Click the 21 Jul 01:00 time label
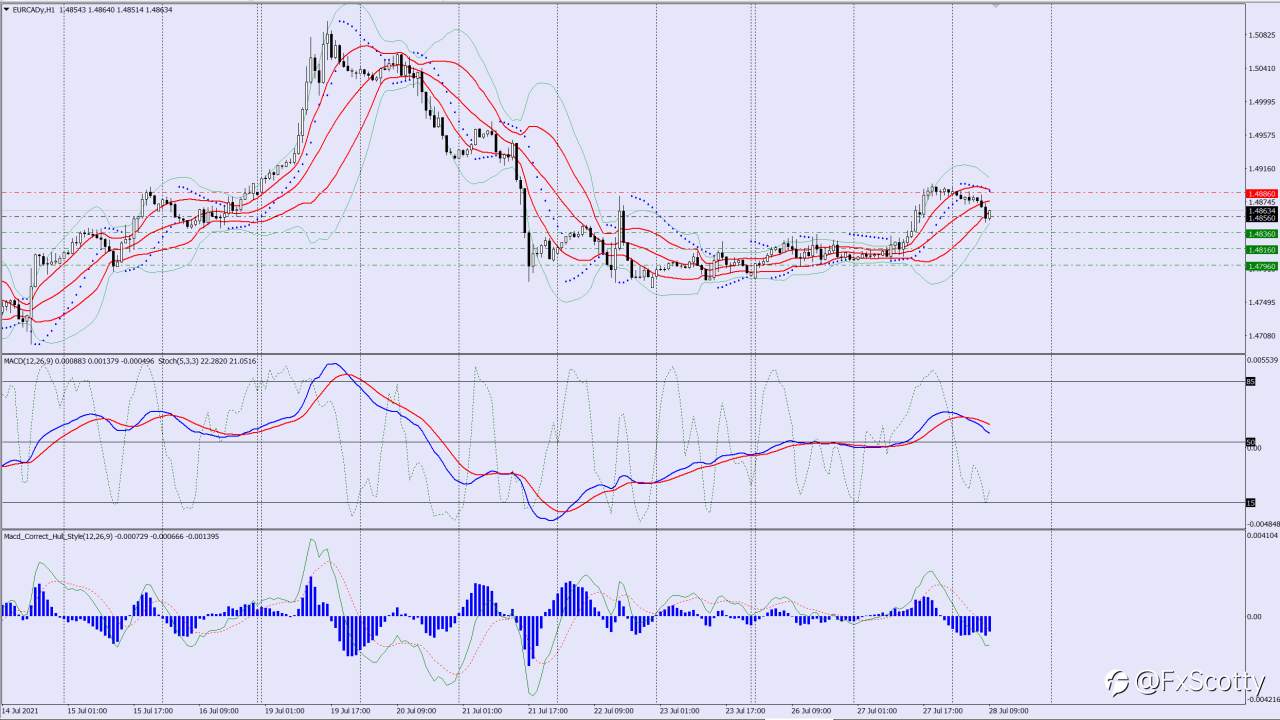The height and width of the screenshot is (720, 1280). click(x=483, y=711)
